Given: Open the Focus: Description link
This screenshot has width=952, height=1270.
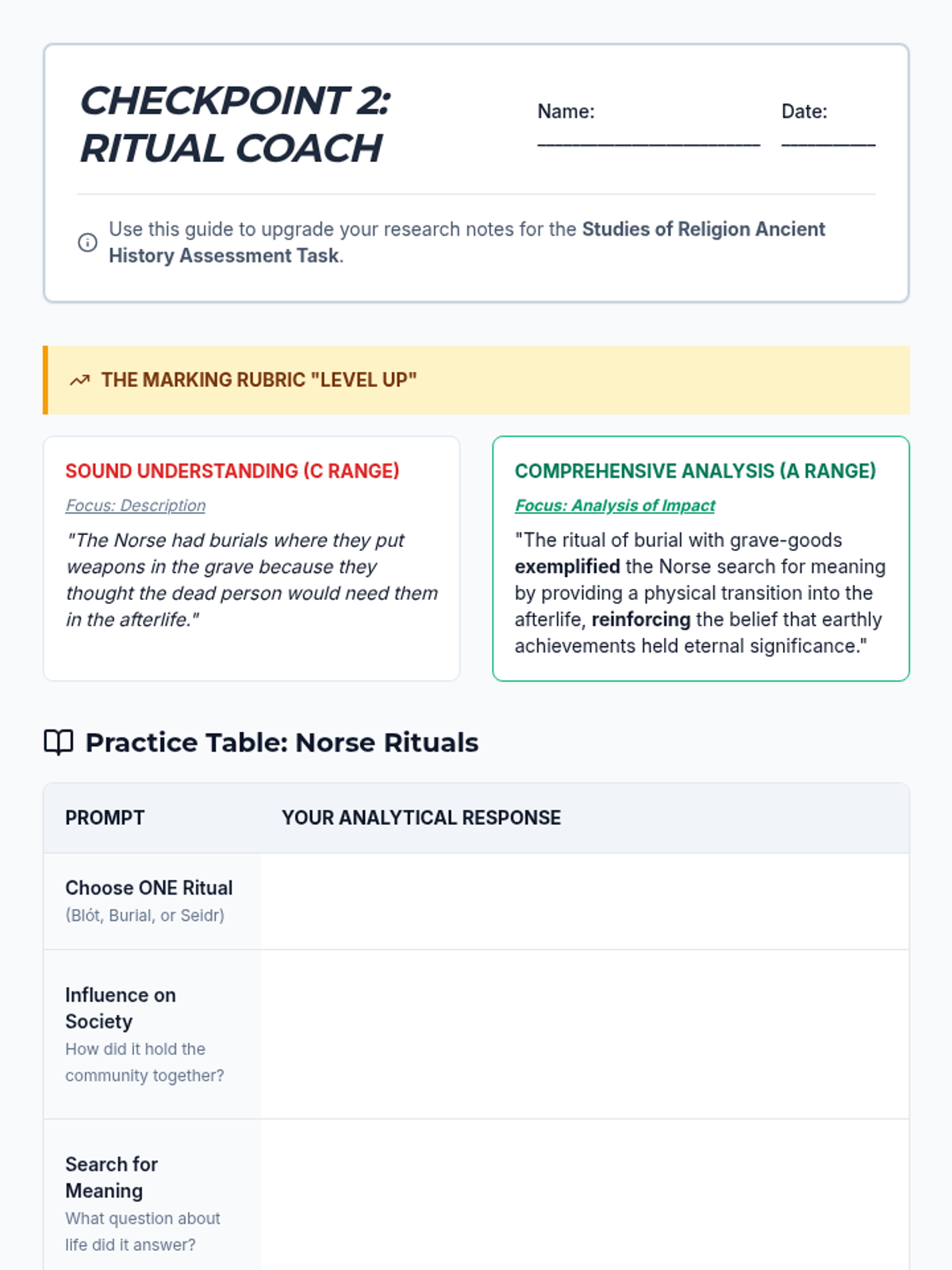Looking at the screenshot, I should click(x=136, y=506).
